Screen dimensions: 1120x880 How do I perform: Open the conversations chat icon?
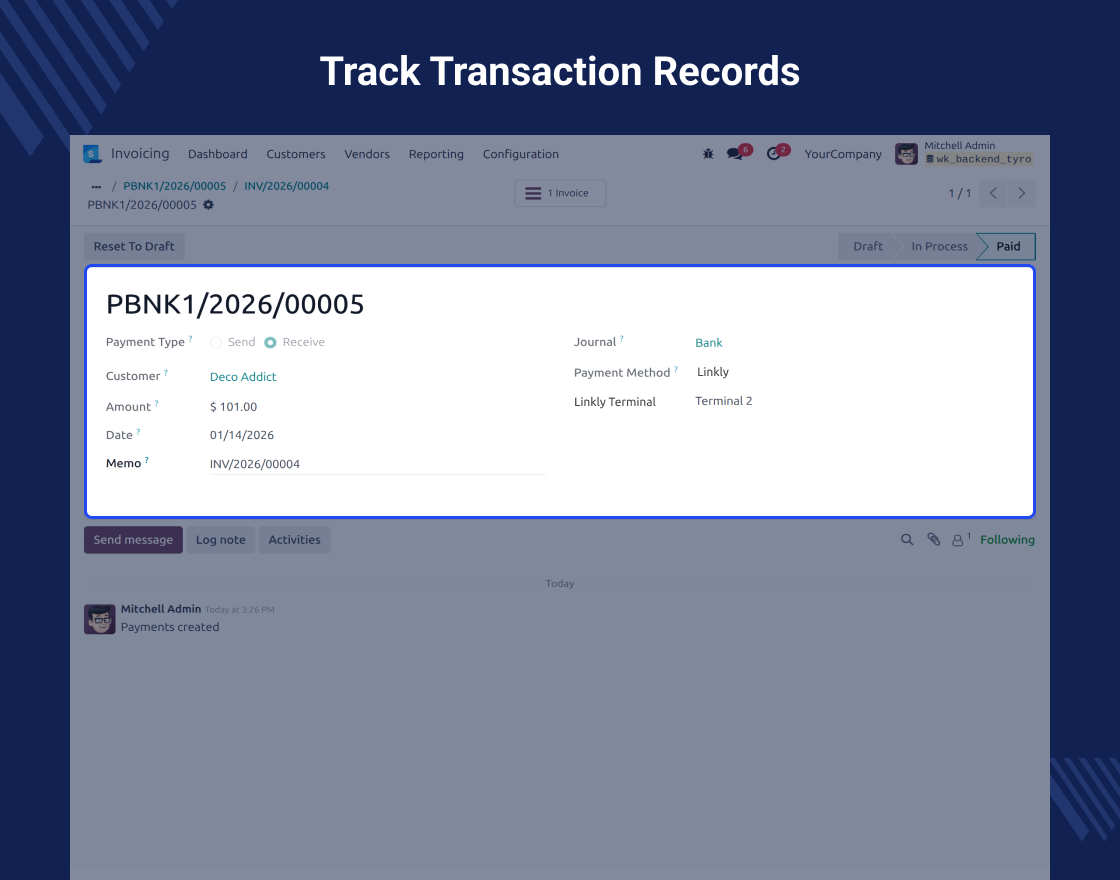(734, 154)
